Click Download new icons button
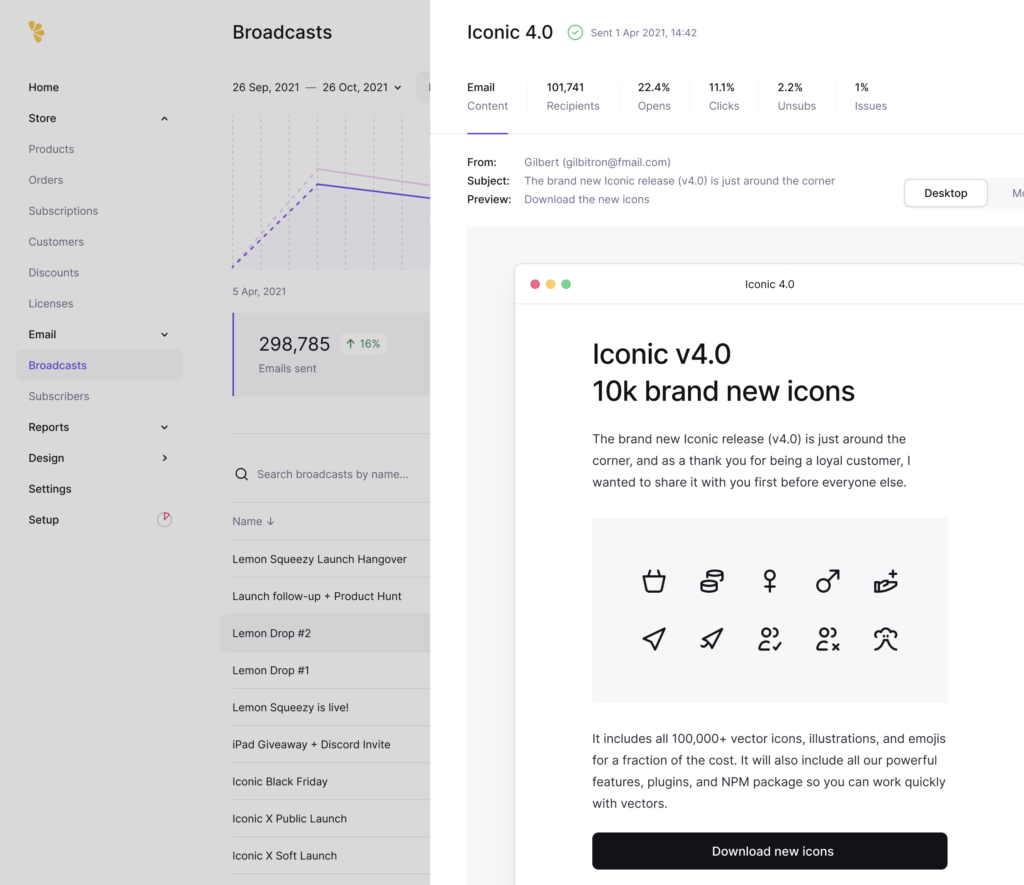The height and width of the screenshot is (885, 1024). coord(769,851)
